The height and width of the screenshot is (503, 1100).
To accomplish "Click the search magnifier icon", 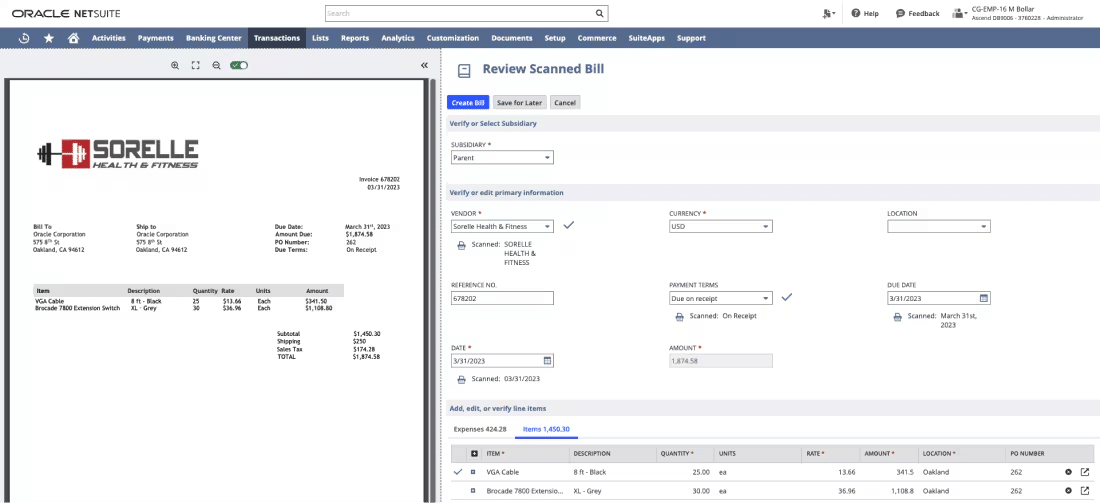I will click(599, 13).
